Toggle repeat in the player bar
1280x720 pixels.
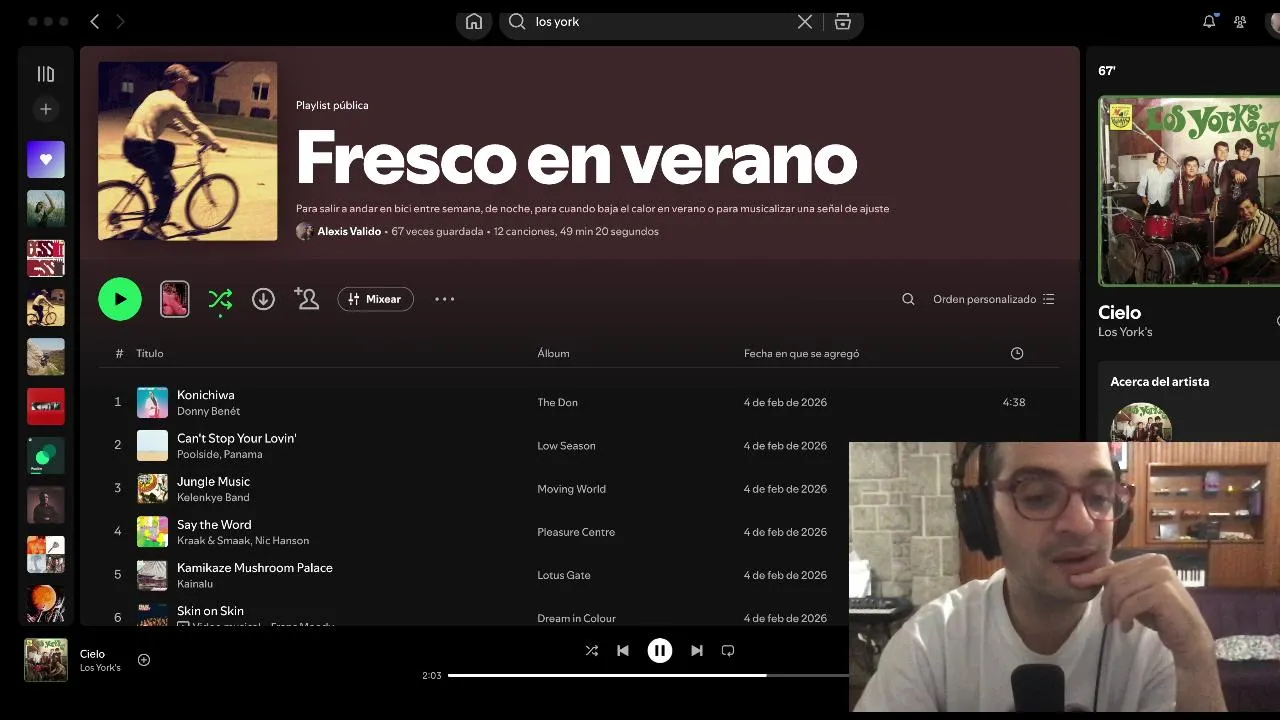(x=728, y=650)
